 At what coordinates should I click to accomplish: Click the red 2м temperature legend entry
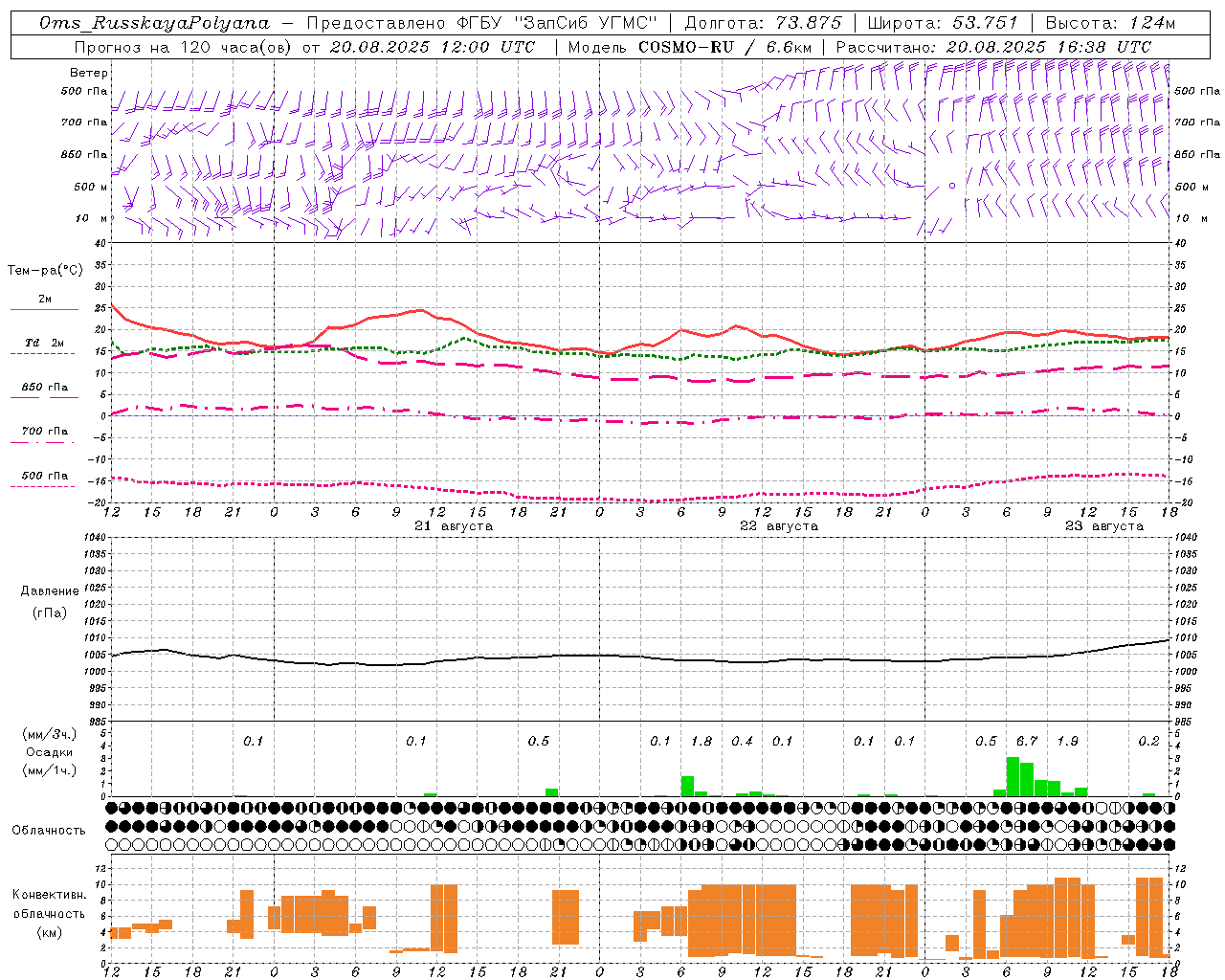tap(45, 302)
